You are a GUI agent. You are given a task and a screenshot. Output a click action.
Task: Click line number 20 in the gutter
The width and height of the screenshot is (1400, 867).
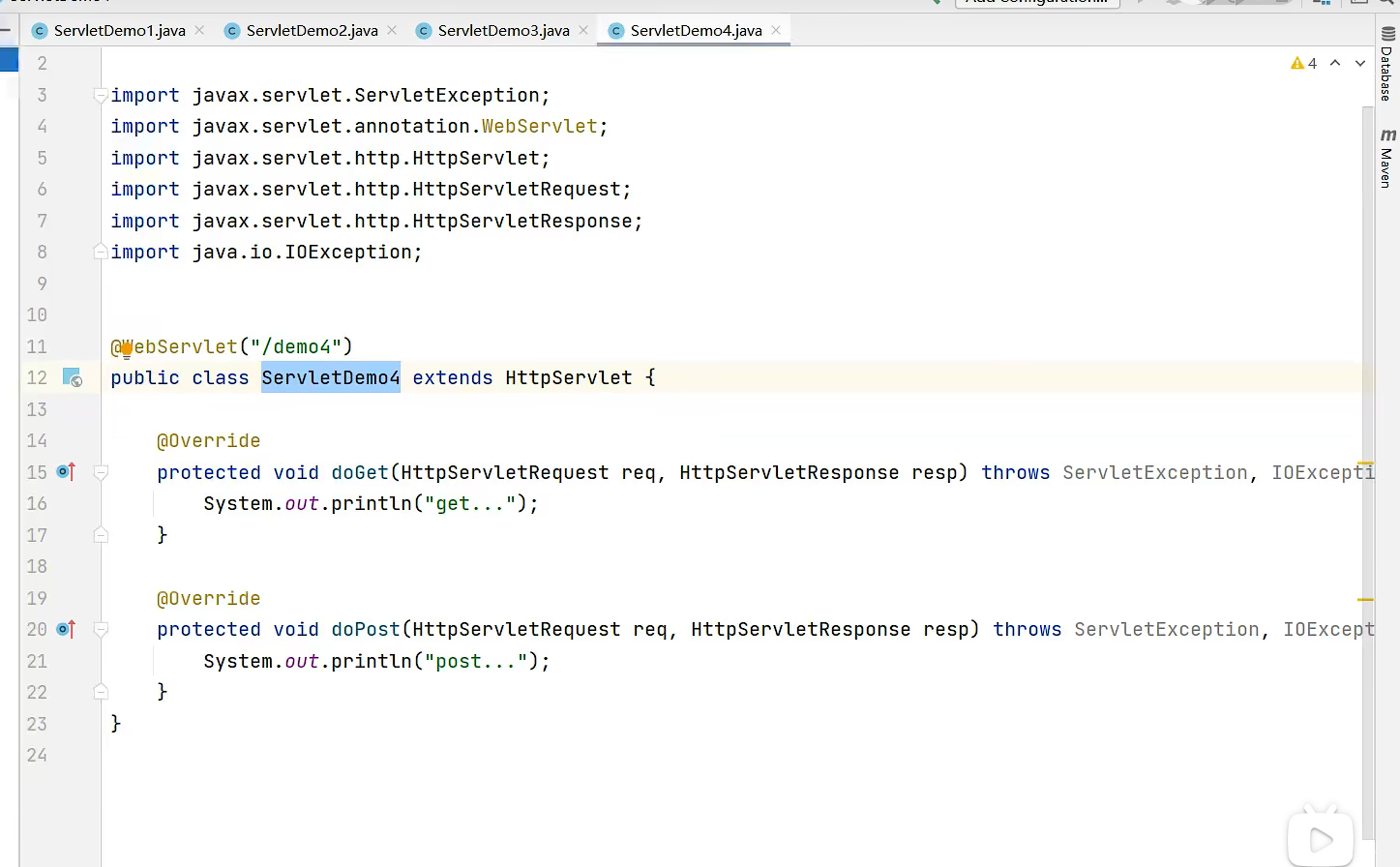point(37,629)
